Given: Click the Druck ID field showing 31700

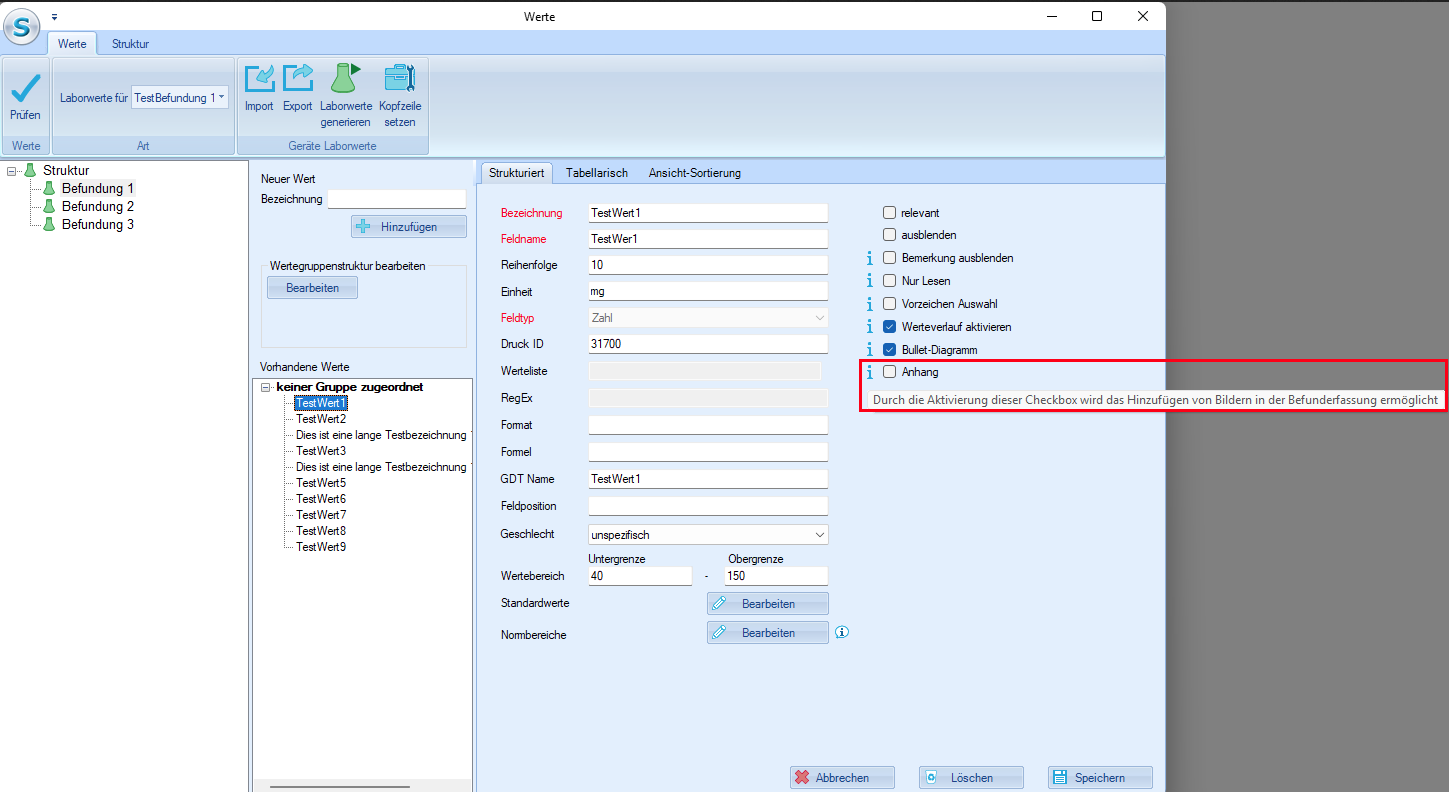Looking at the screenshot, I should [708, 344].
